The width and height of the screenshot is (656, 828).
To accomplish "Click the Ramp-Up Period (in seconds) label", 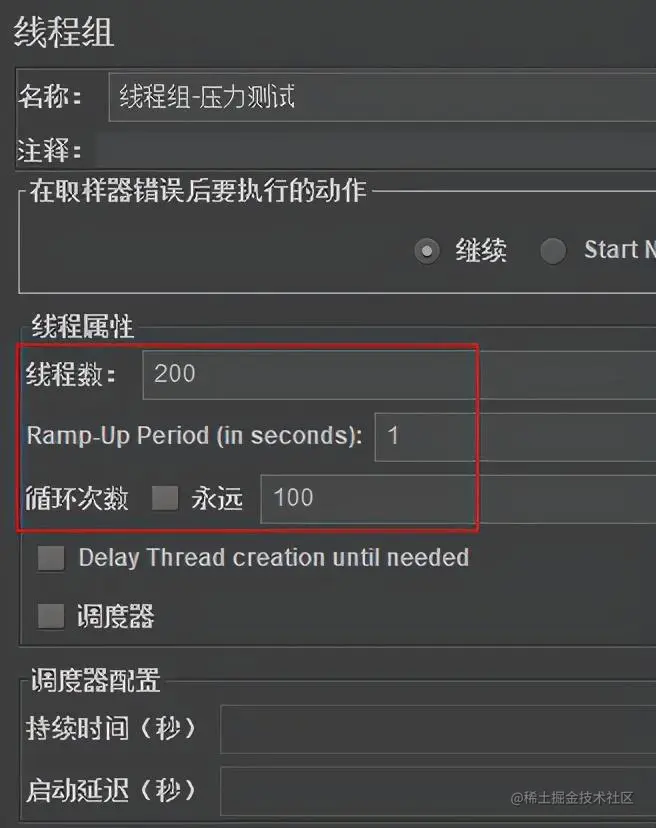I will coord(194,436).
